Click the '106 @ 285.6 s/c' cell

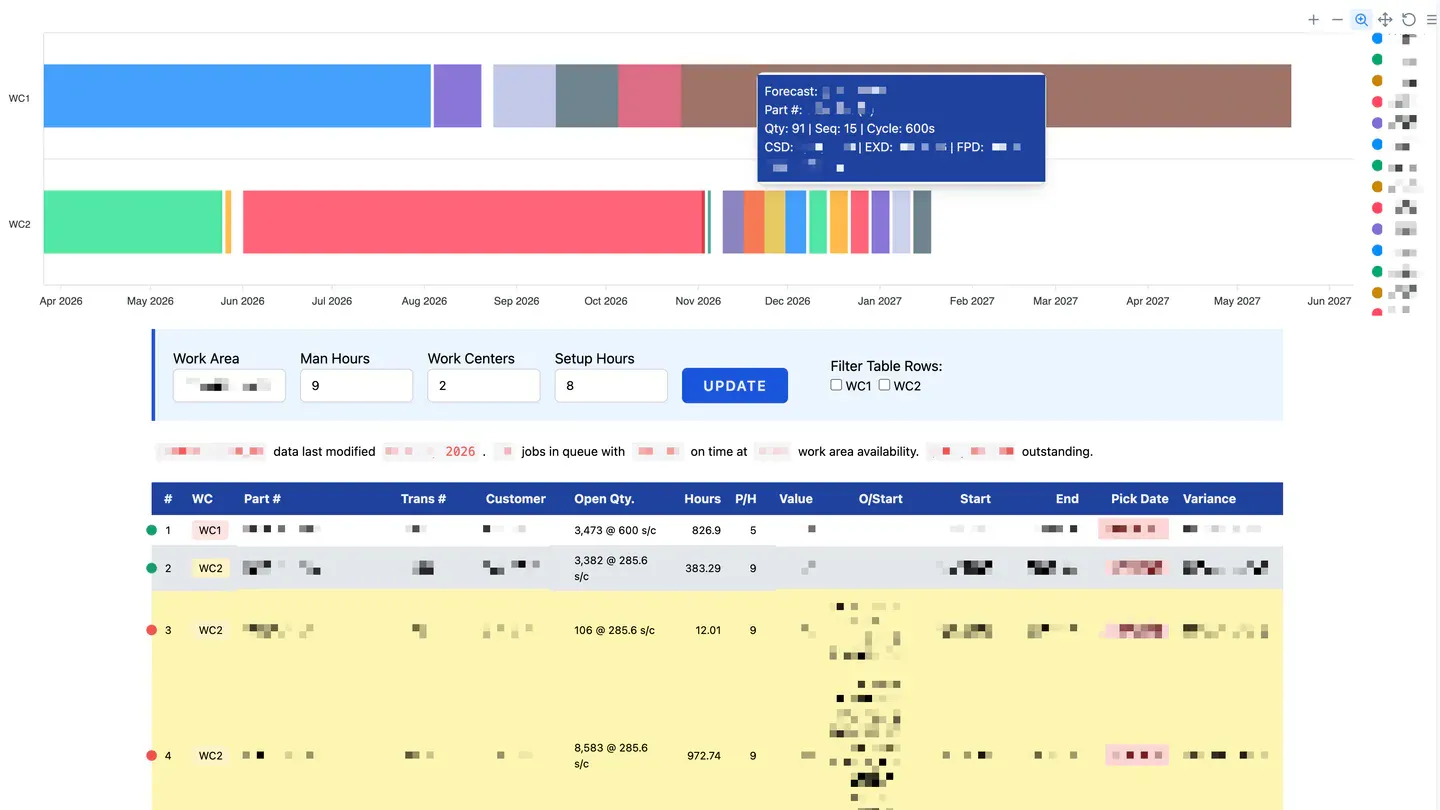coord(614,630)
